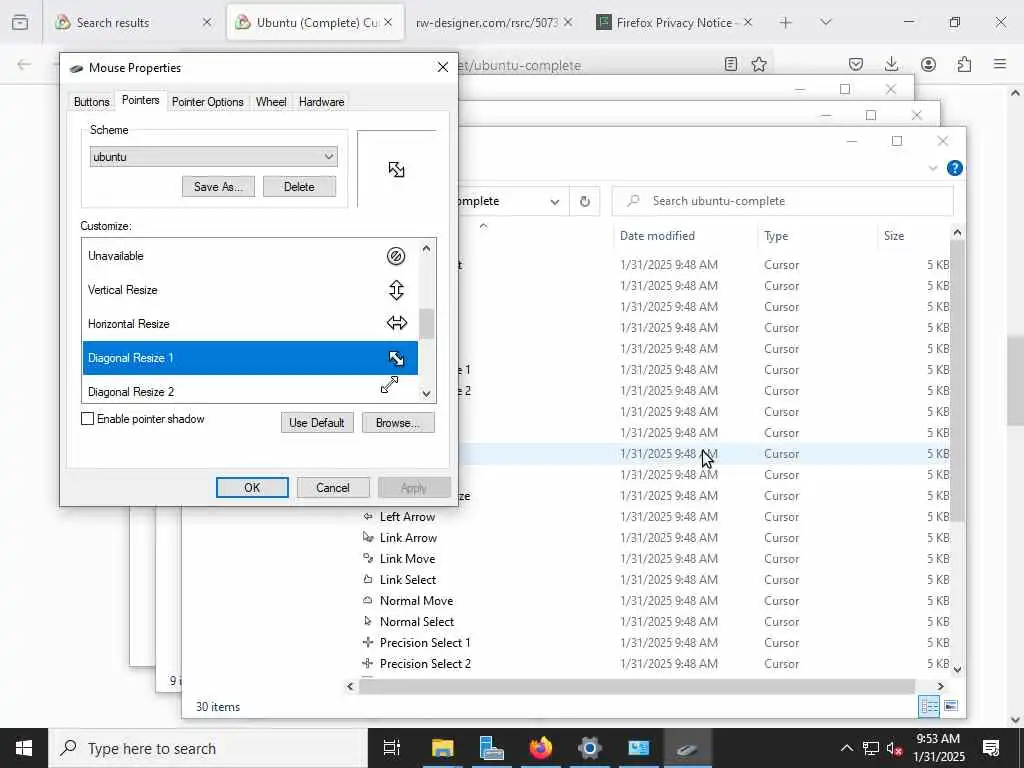1024x768 pixels.
Task: Switch to the Pointer Options tab
Action: [x=208, y=102]
